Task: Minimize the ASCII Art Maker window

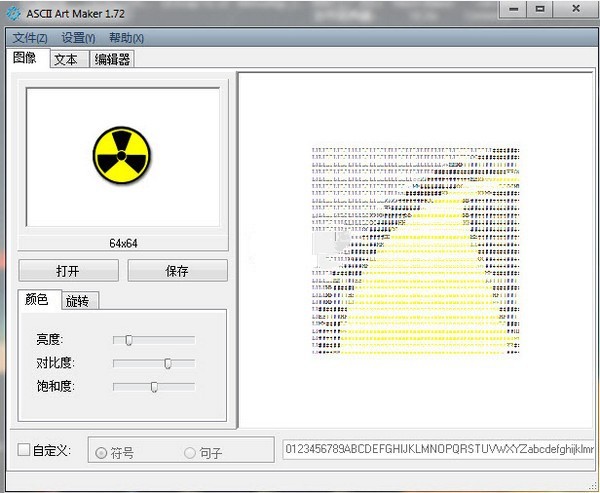Action: tap(513, 9)
